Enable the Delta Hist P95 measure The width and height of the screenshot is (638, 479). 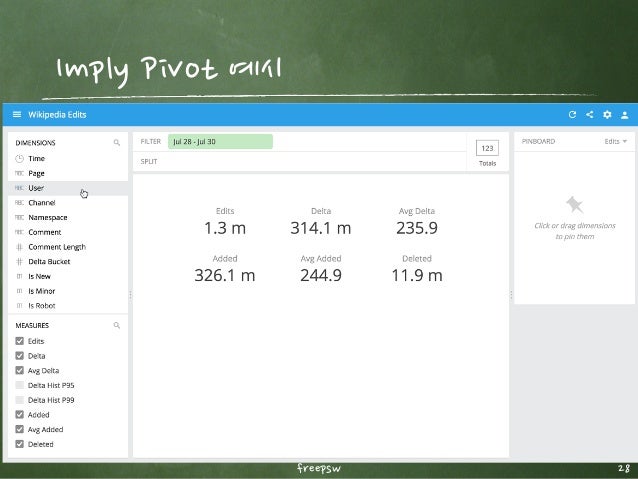(19, 385)
